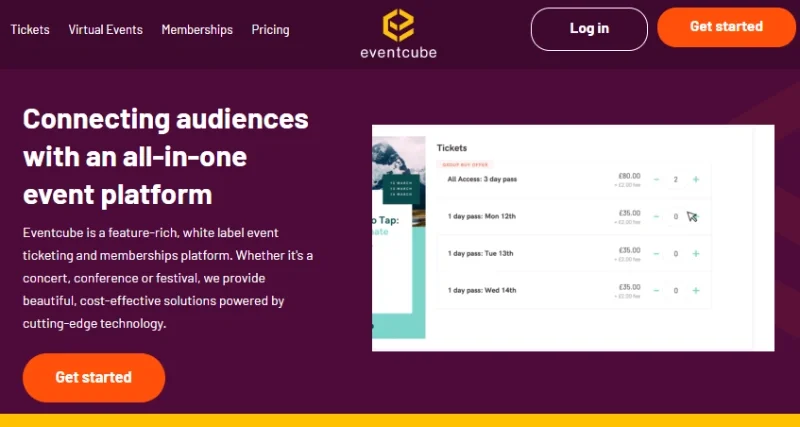Add one Tue 13th day pass

tap(695, 254)
